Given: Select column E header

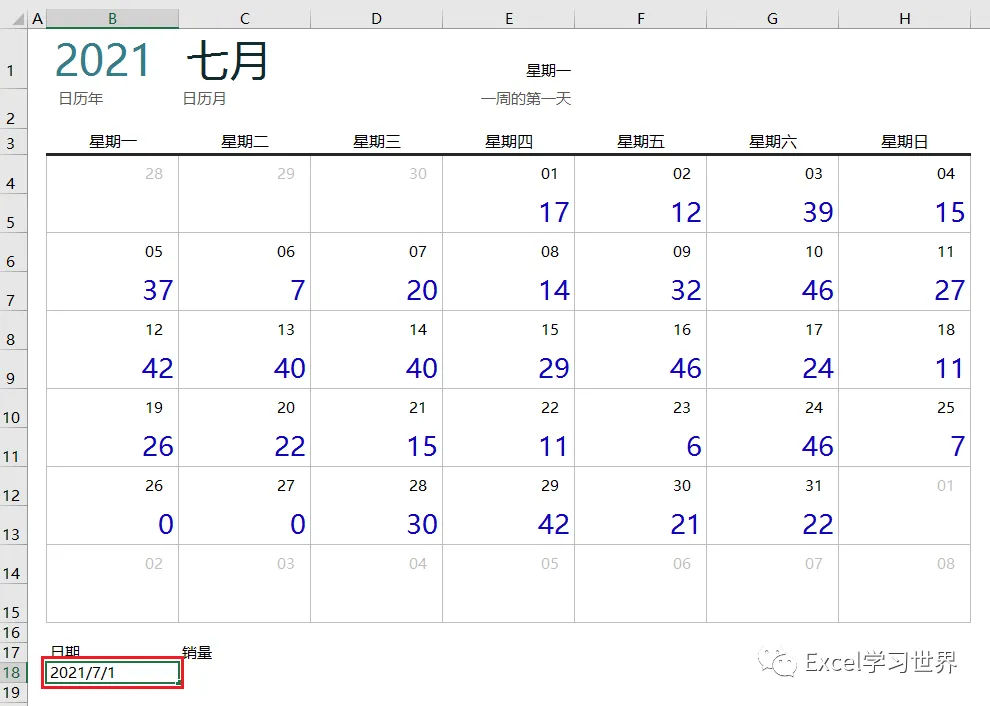Looking at the screenshot, I should [x=509, y=19].
